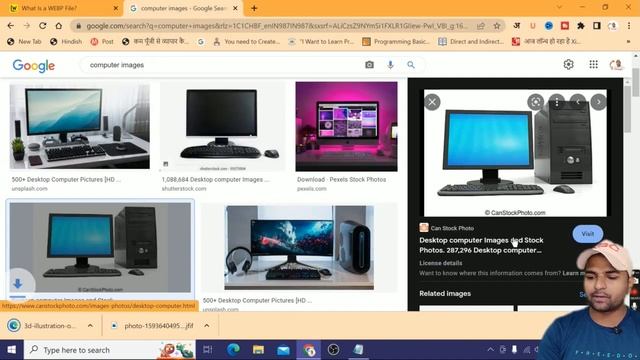Click the large preview image of desktop computer
Screen dimensions: 640x360
tap(516, 153)
